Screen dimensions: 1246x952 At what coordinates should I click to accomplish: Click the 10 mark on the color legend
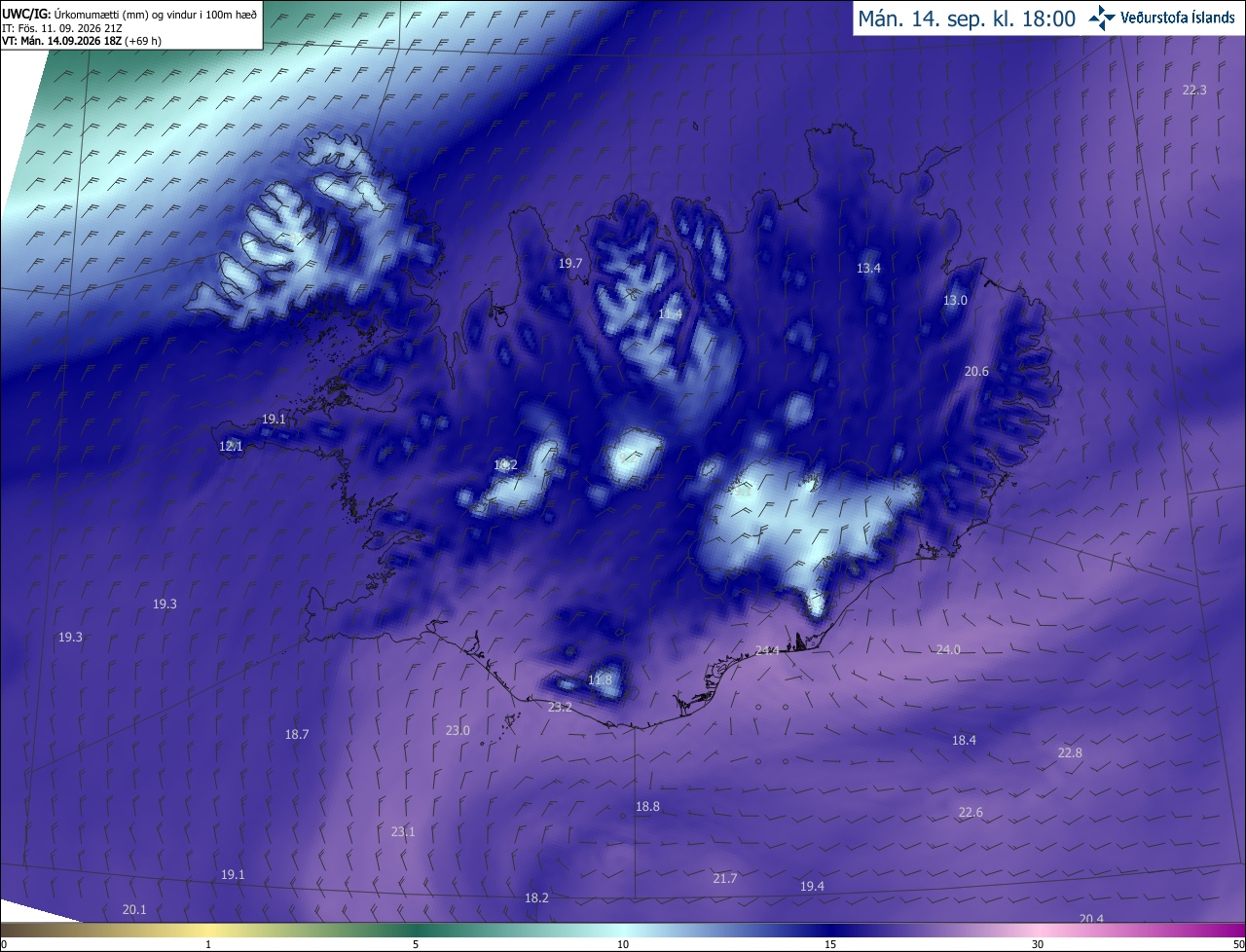pos(623,944)
